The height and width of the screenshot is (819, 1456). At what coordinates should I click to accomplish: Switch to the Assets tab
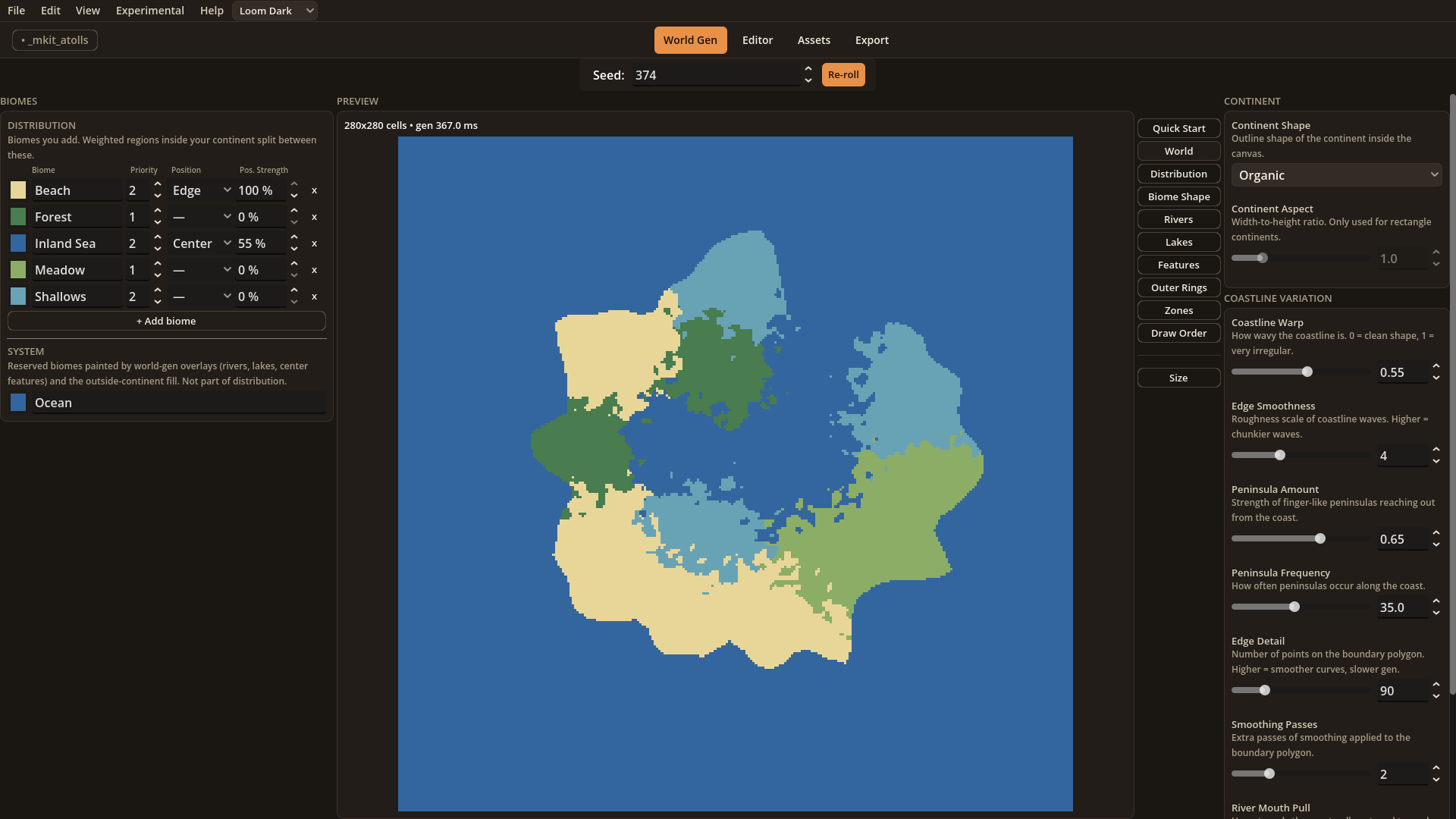[x=814, y=40]
